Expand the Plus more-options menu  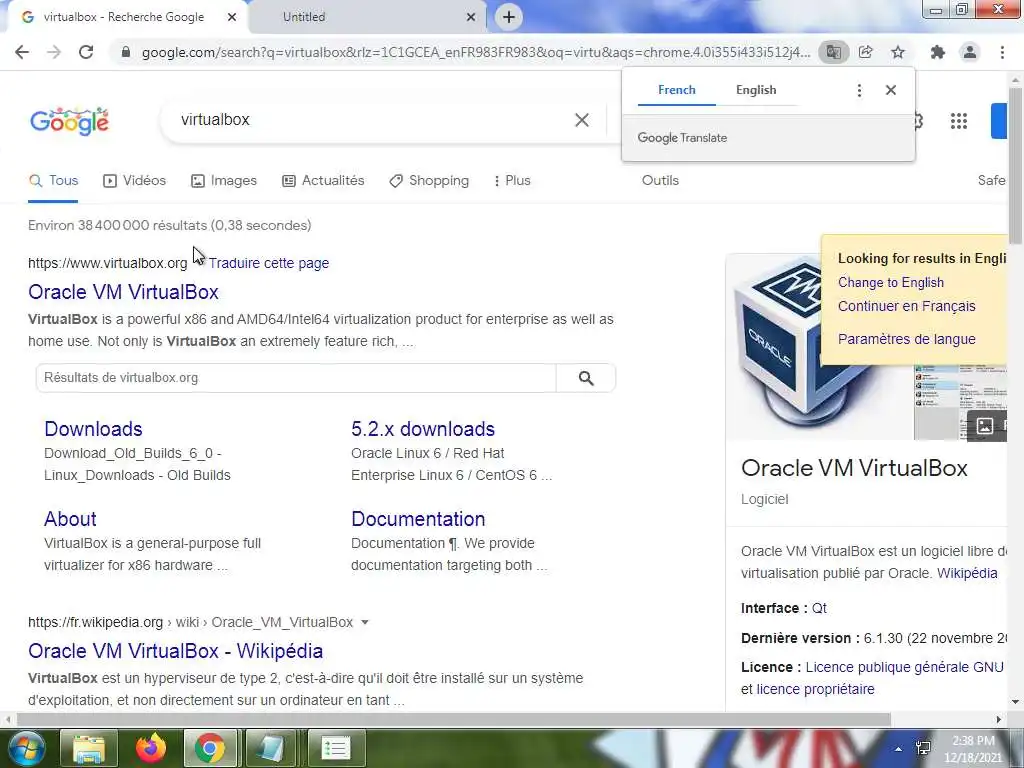point(513,181)
